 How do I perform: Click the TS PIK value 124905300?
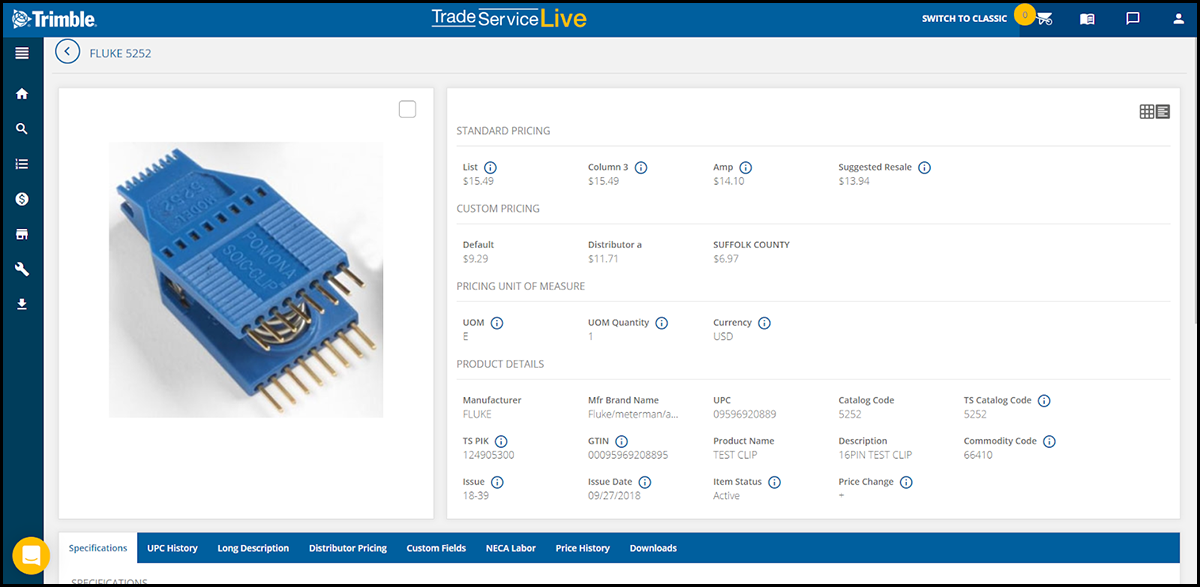[489, 455]
